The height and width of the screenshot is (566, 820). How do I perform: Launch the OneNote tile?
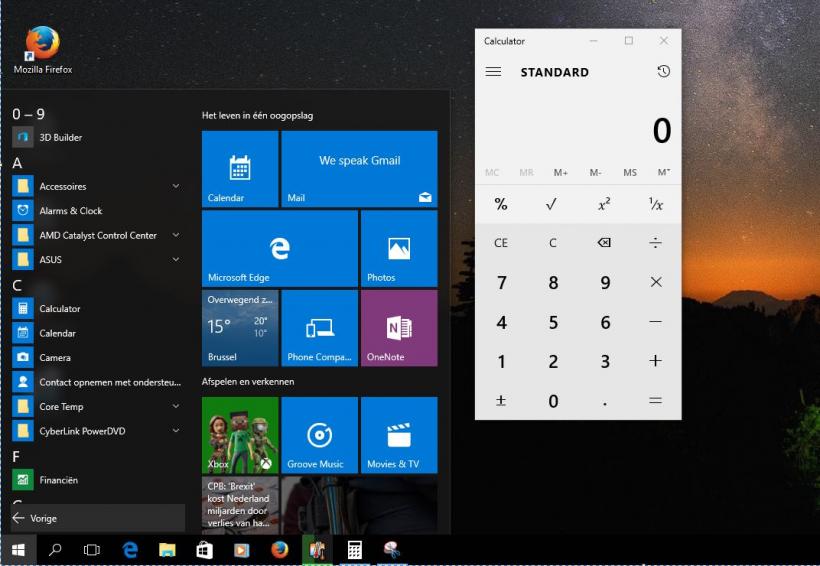(x=399, y=328)
